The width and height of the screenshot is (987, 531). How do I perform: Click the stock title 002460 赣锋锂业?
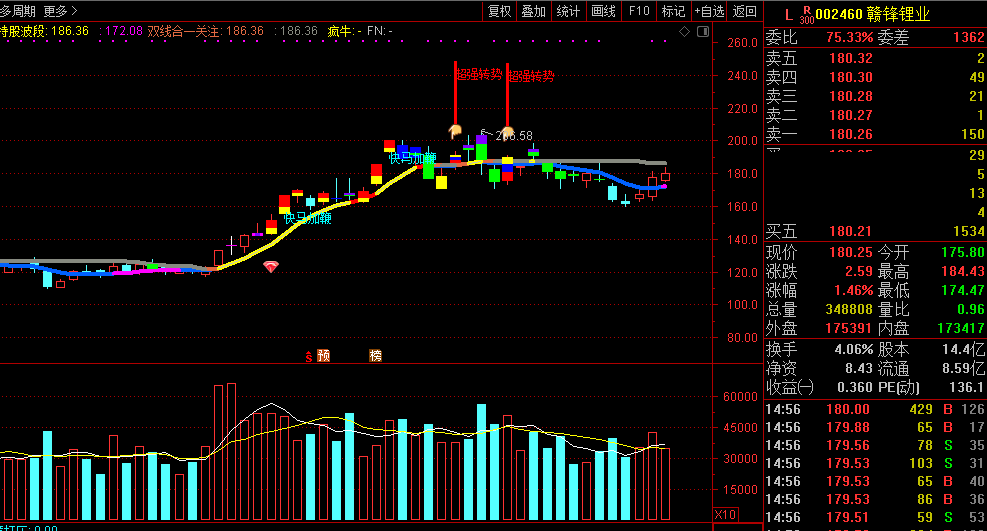point(872,14)
